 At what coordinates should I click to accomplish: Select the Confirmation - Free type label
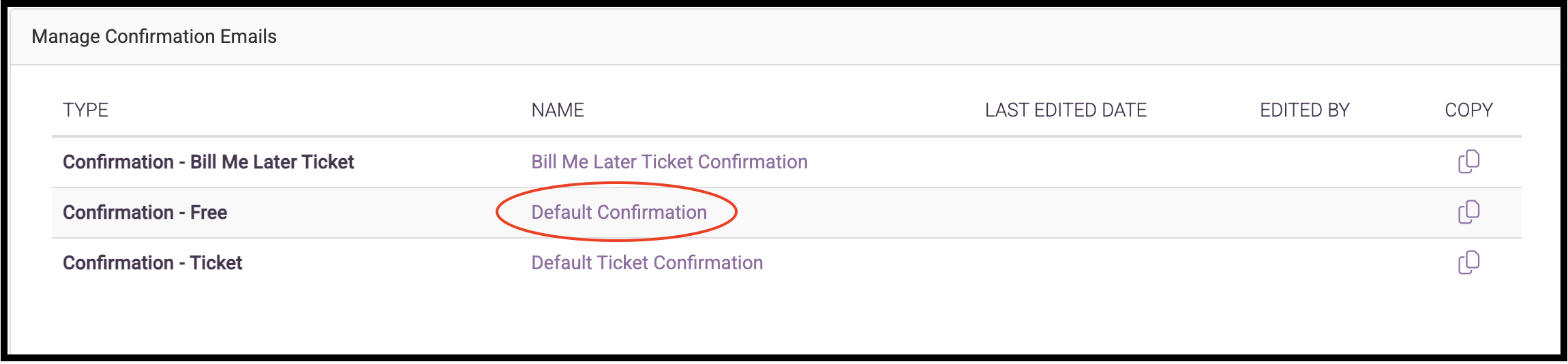pyautogui.click(x=145, y=213)
